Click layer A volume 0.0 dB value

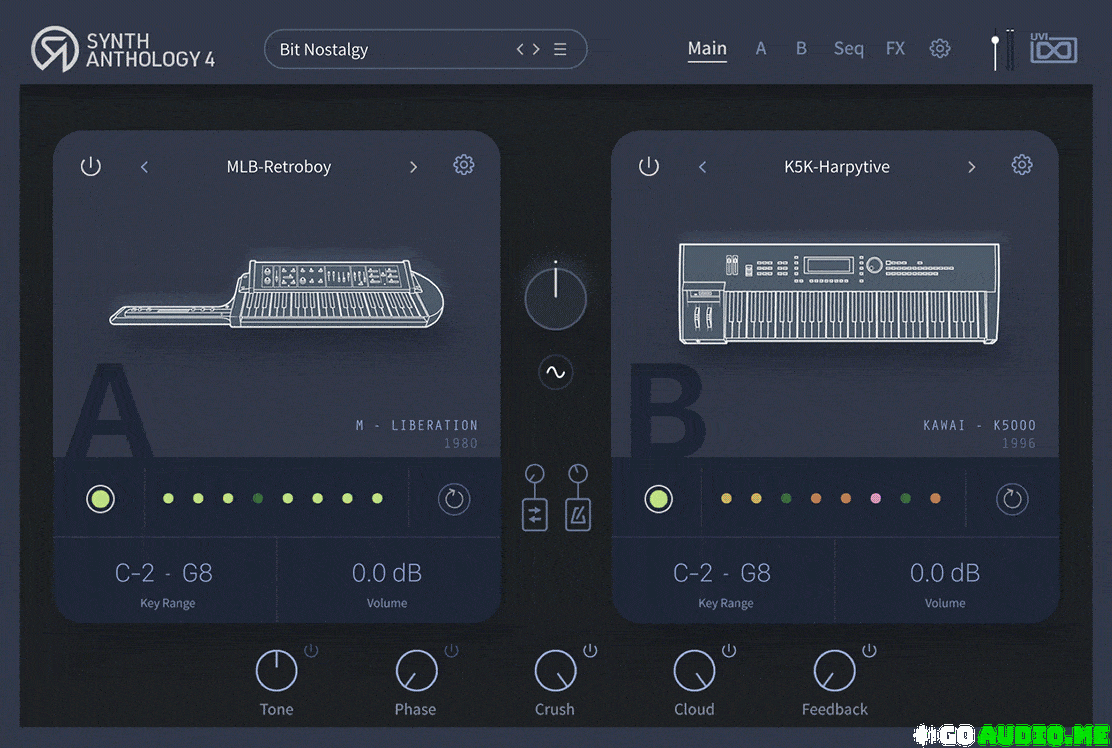[387, 573]
